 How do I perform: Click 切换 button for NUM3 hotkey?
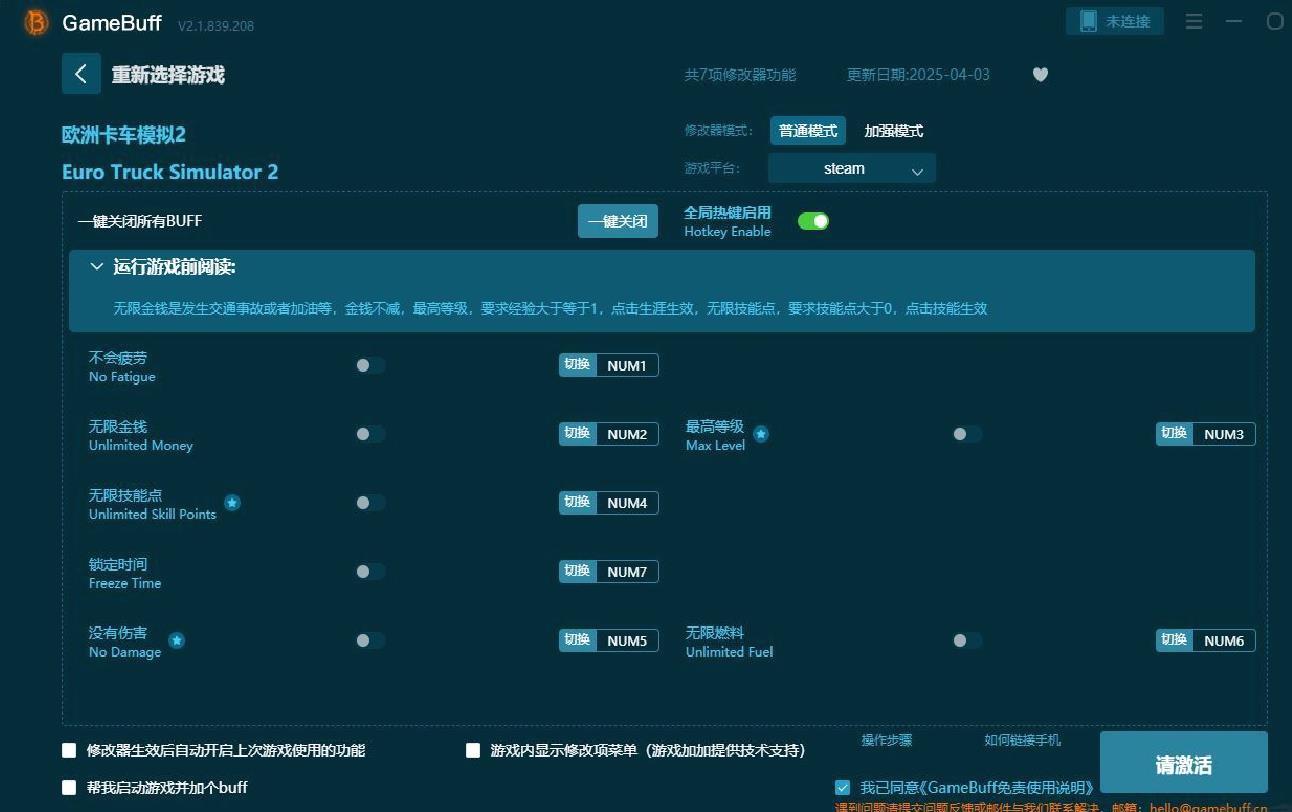point(1175,434)
